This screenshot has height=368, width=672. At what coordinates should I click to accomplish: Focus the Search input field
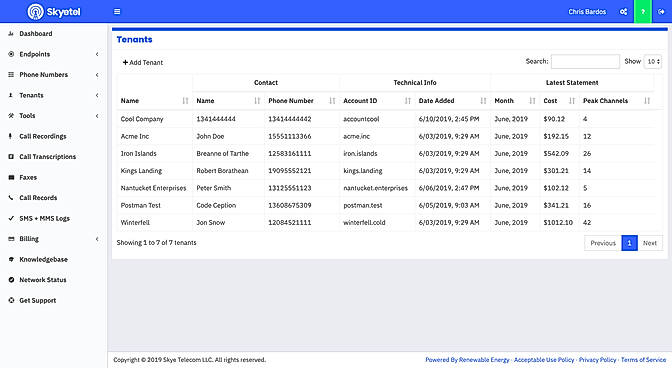click(x=585, y=61)
